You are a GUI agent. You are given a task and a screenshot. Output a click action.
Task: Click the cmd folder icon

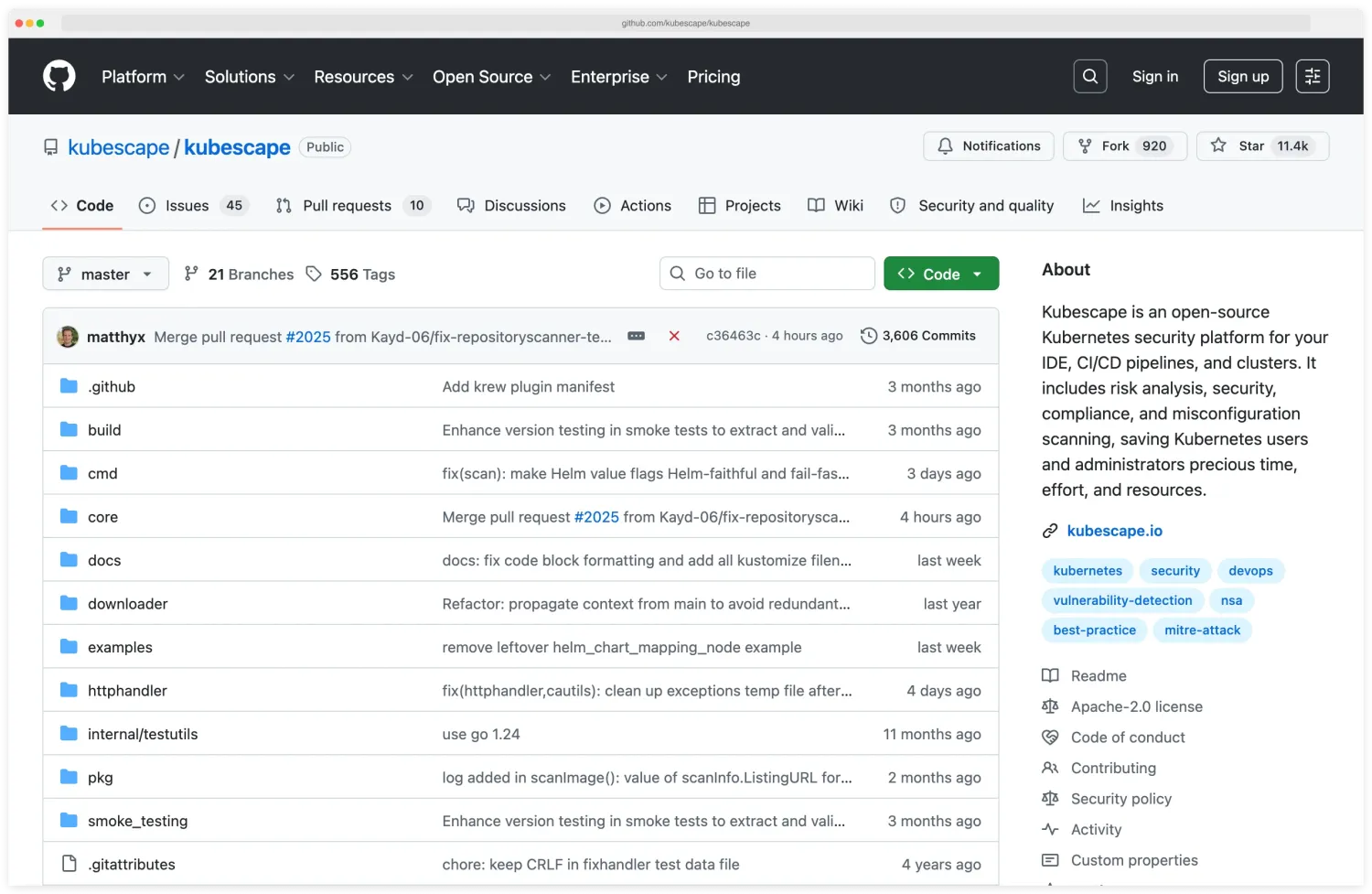pos(69,473)
